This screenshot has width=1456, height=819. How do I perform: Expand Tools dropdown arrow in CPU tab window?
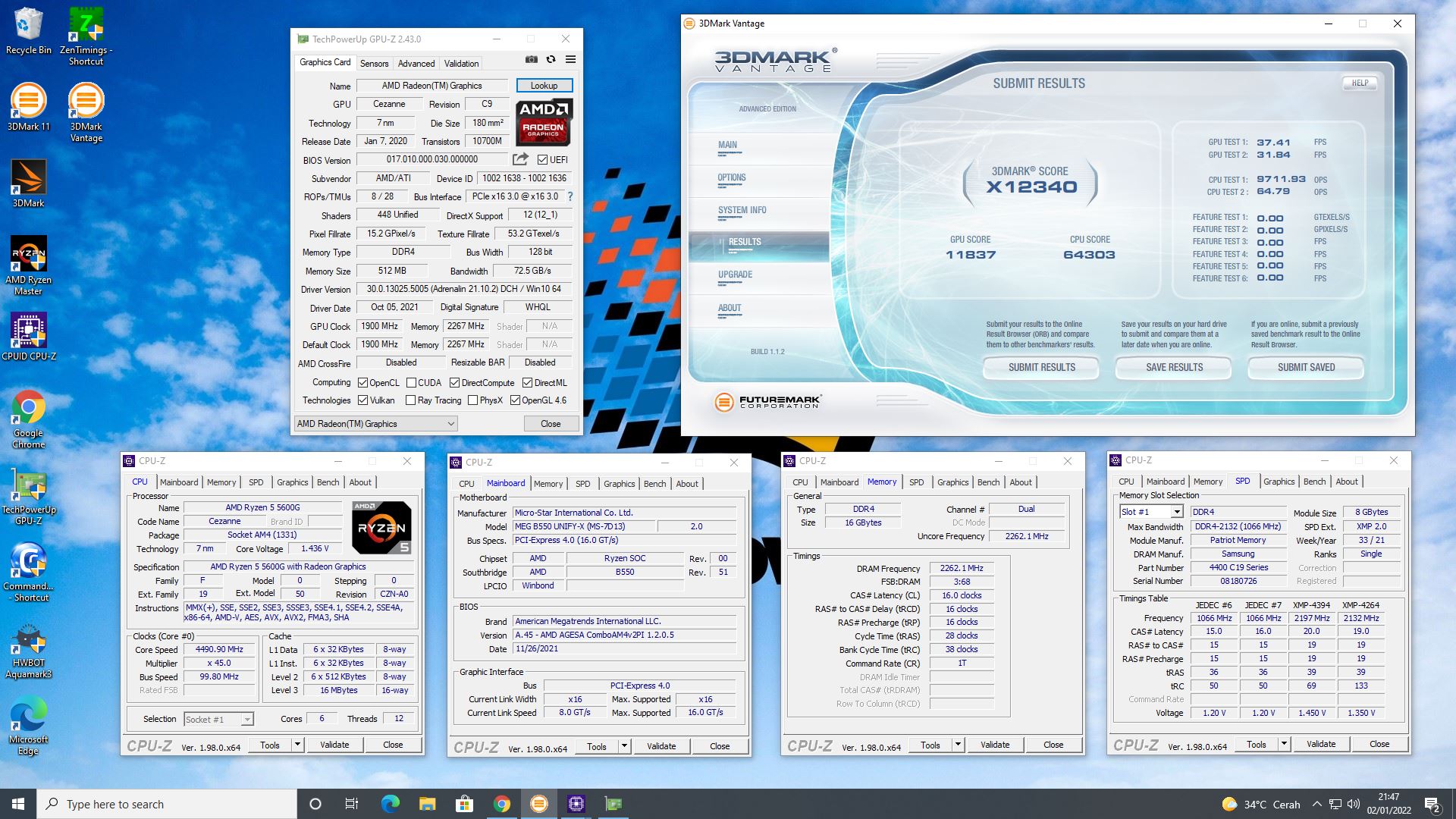pyautogui.click(x=297, y=745)
